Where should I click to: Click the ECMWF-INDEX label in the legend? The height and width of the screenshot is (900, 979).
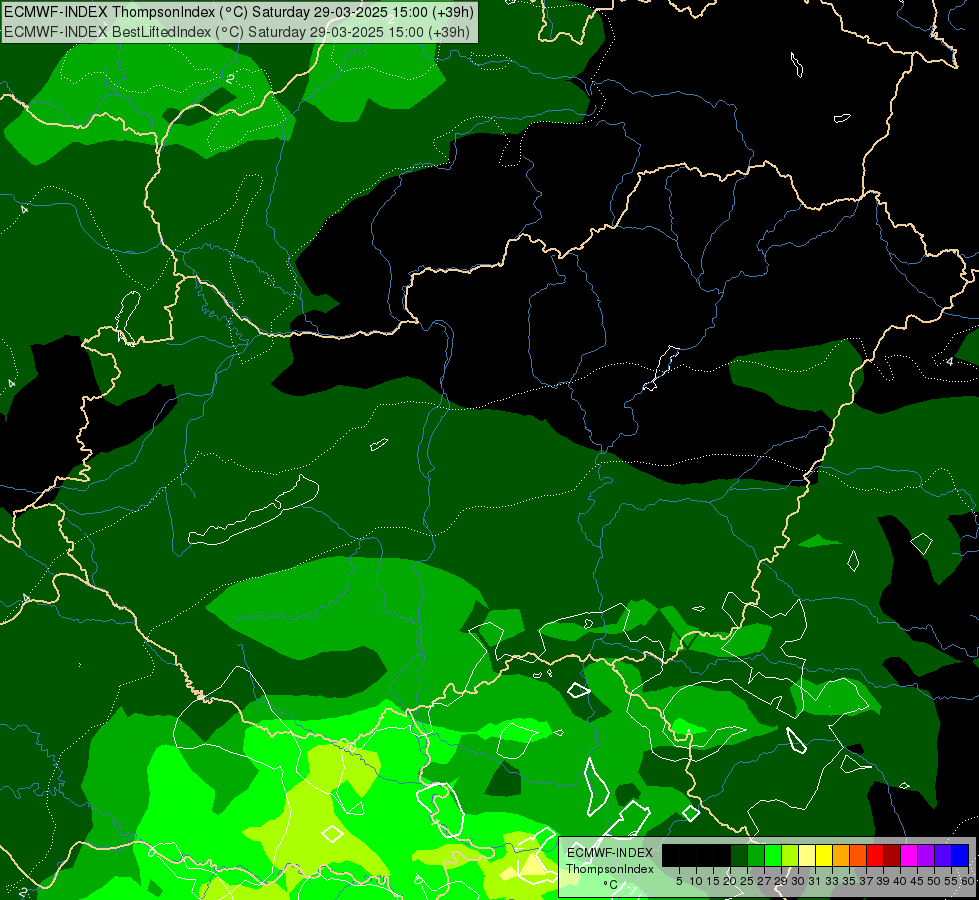pos(609,853)
